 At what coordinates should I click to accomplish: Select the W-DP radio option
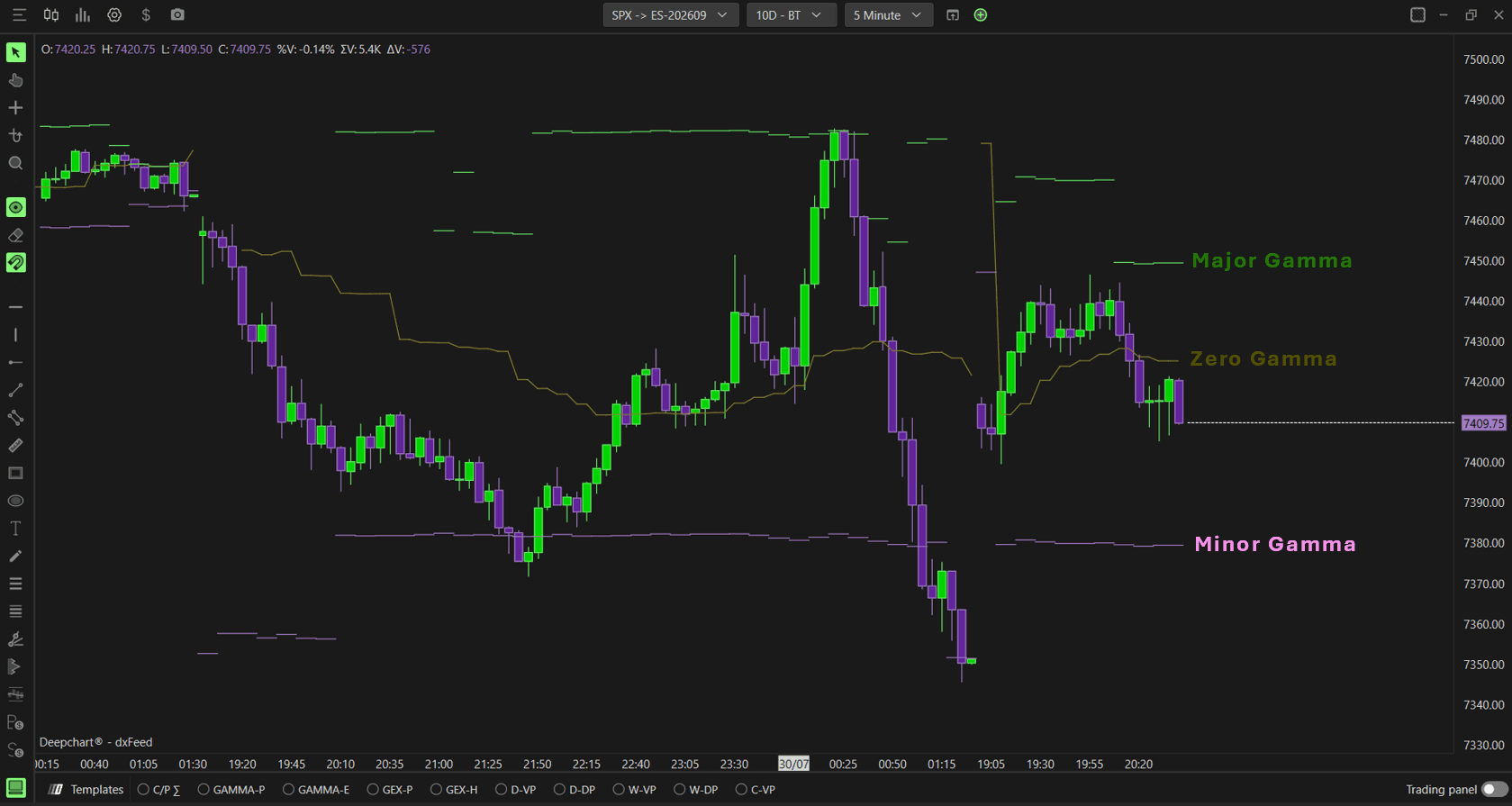696,790
